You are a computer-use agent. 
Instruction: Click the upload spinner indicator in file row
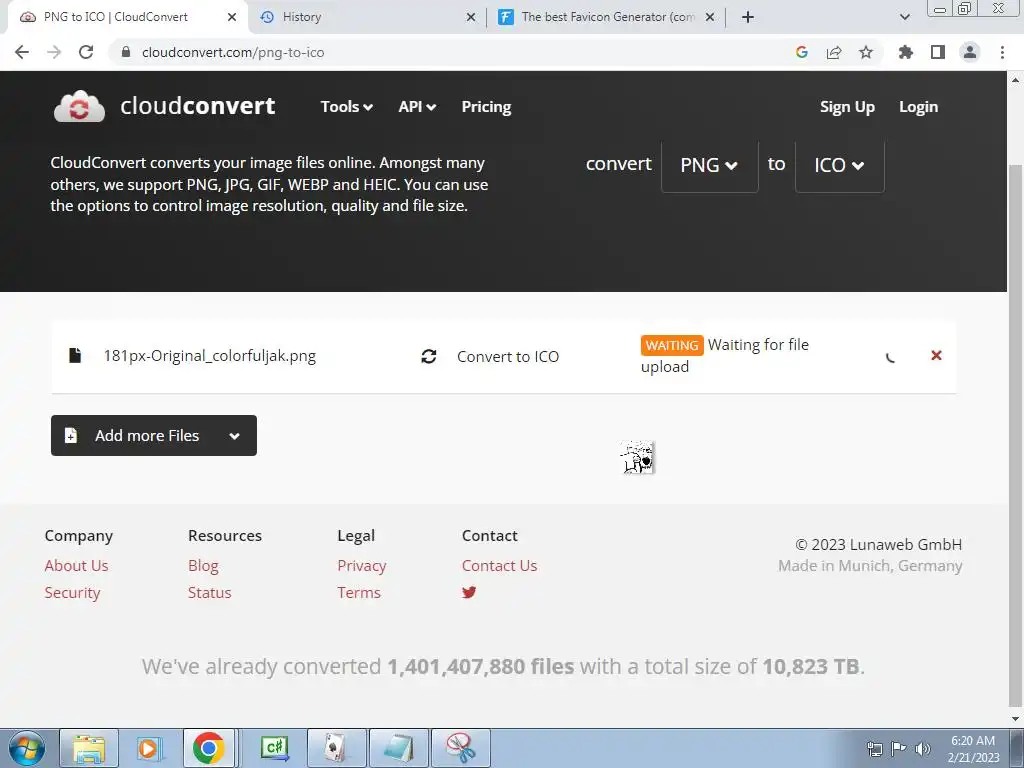(890, 357)
